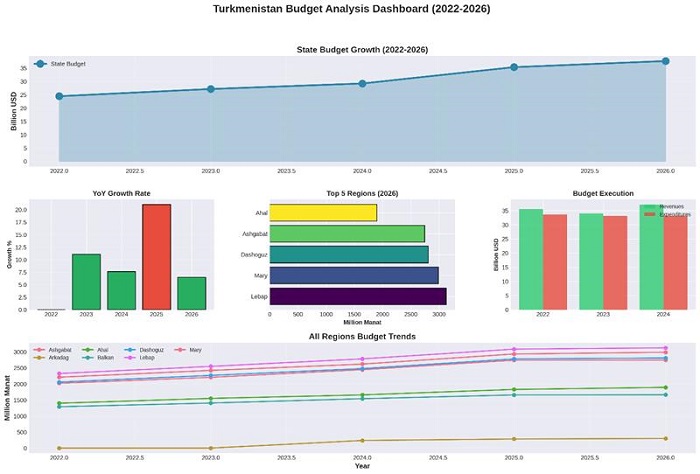Viewport: 700px width, 474px height.
Task: Select the purple Lebap bar in Top 5 Regions
Action: [357, 296]
